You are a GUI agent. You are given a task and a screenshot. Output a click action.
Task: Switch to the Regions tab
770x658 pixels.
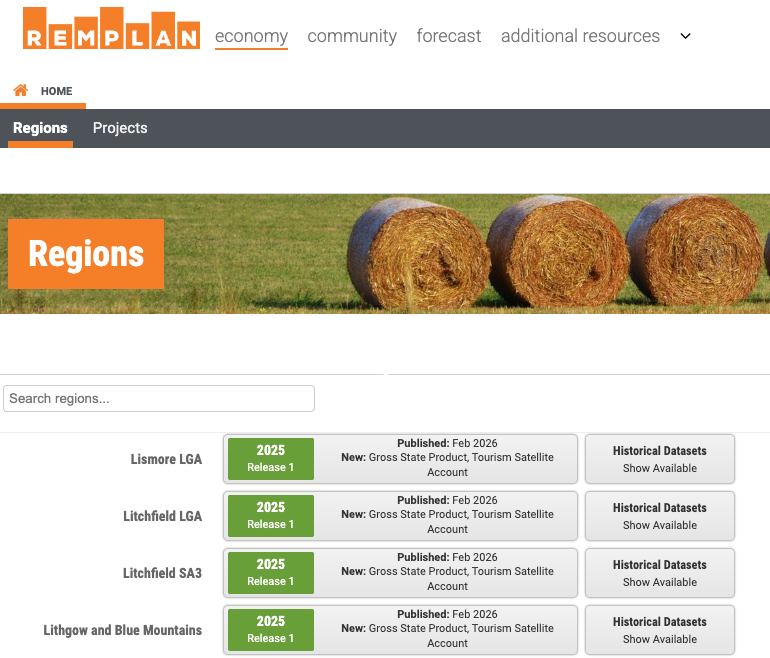(x=40, y=128)
